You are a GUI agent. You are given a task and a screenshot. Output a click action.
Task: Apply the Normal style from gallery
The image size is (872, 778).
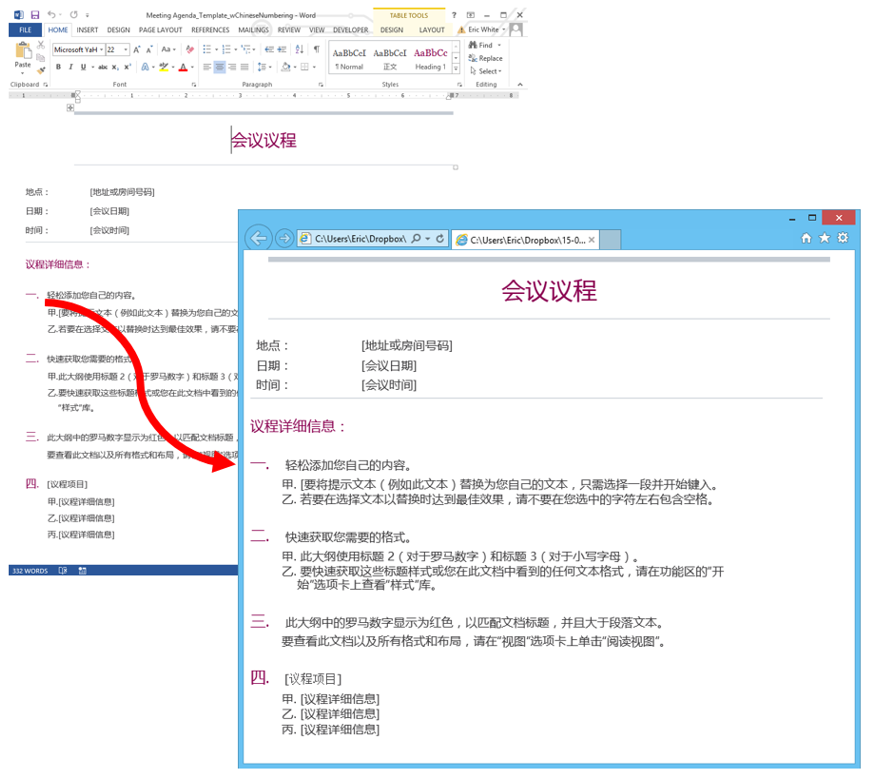(349, 59)
